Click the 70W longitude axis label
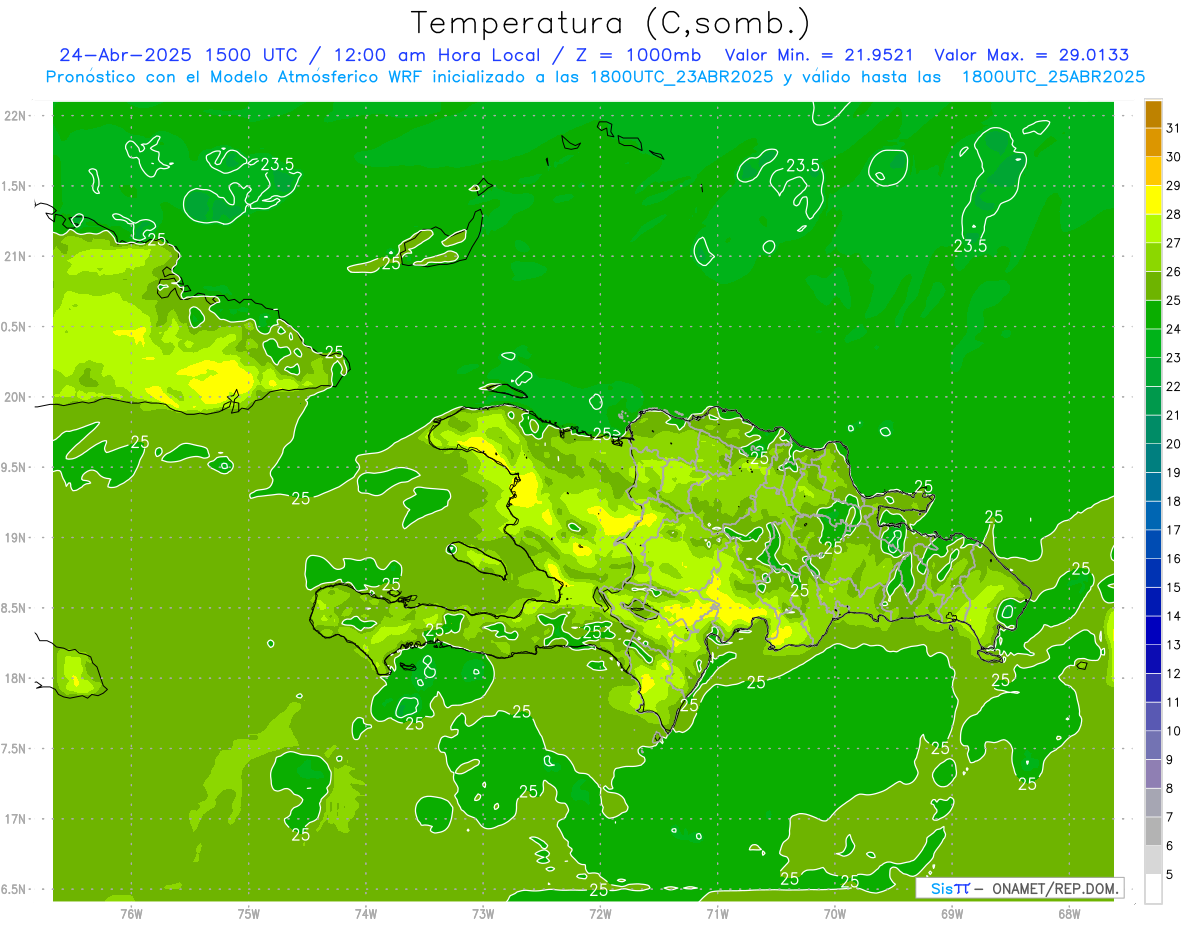This screenshot has height=927, width=1200. point(835,914)
